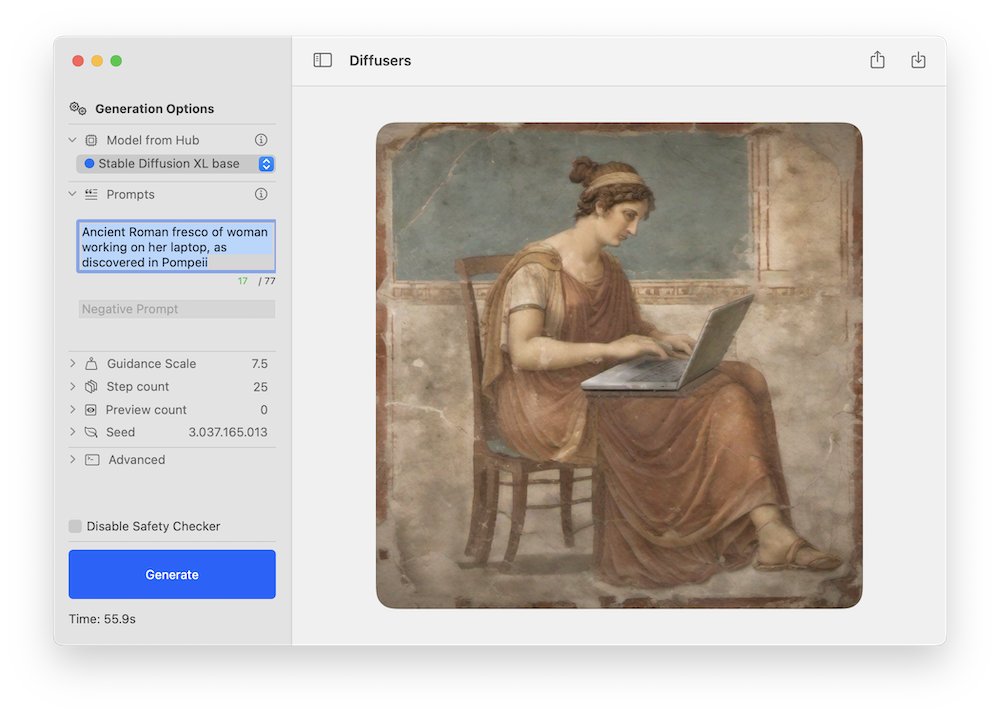Click the share icon in toolbar
Screen dimensions: 1000x716
877,60
